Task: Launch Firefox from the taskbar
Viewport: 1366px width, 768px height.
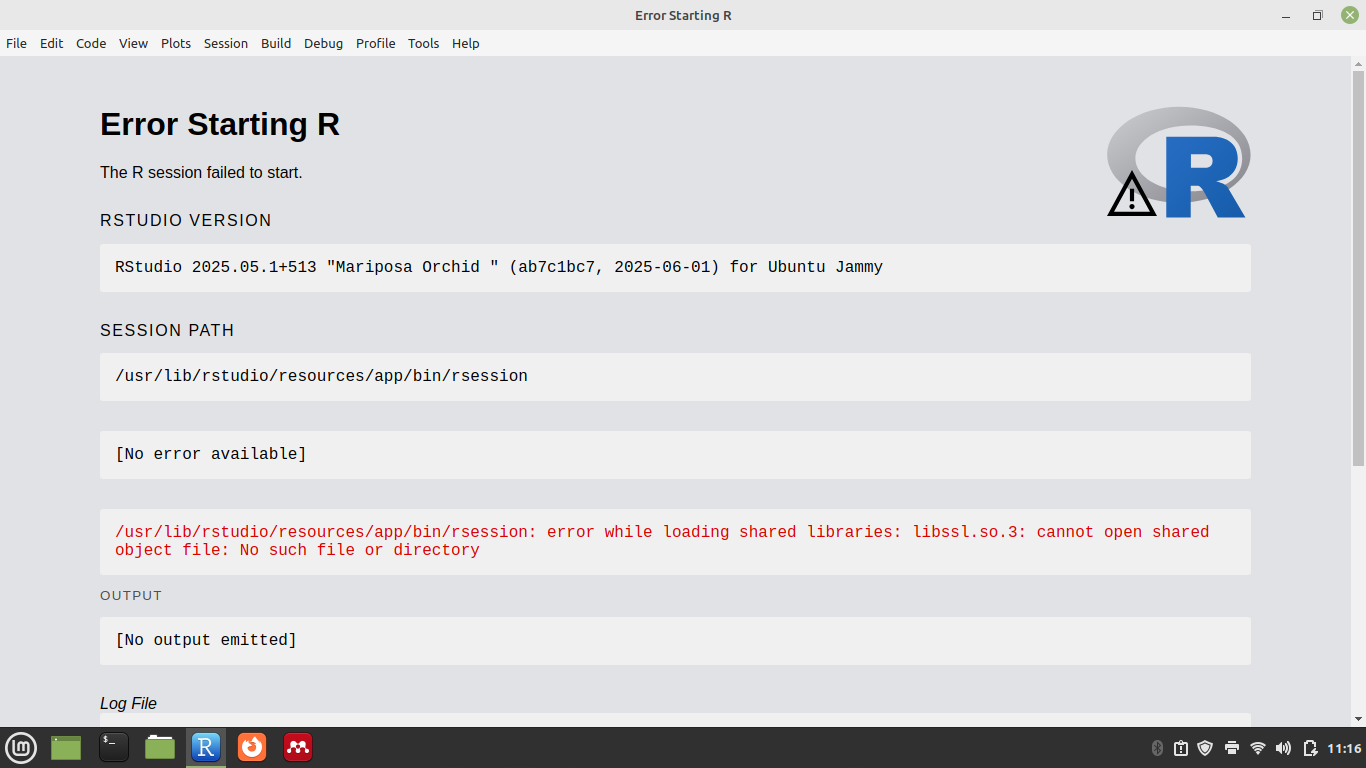Action: tap(252, 747)
